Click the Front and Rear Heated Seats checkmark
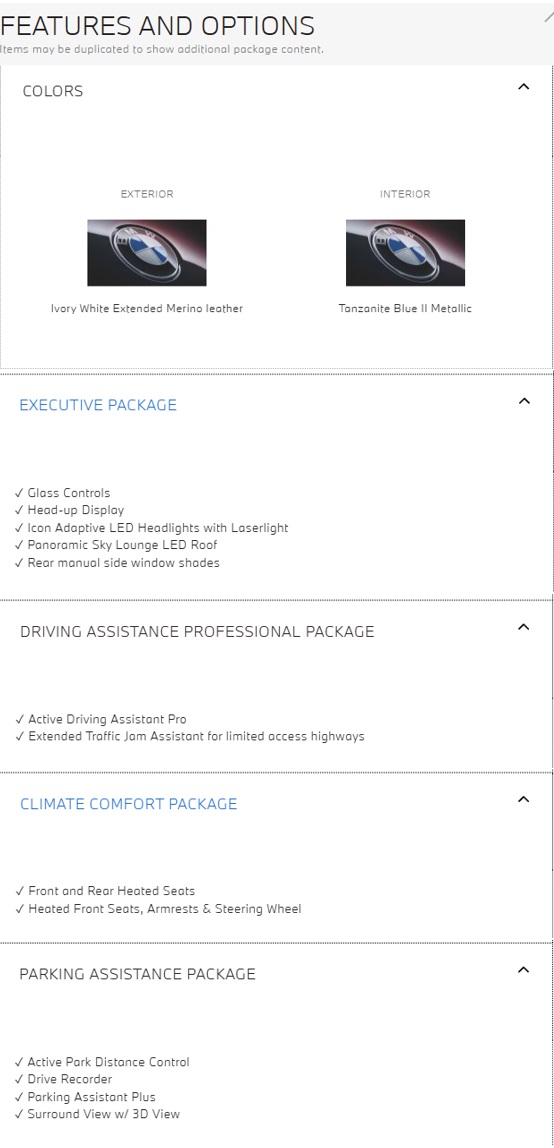The height and width of the screenshot is (1148, 554). (x=20, y=891)
